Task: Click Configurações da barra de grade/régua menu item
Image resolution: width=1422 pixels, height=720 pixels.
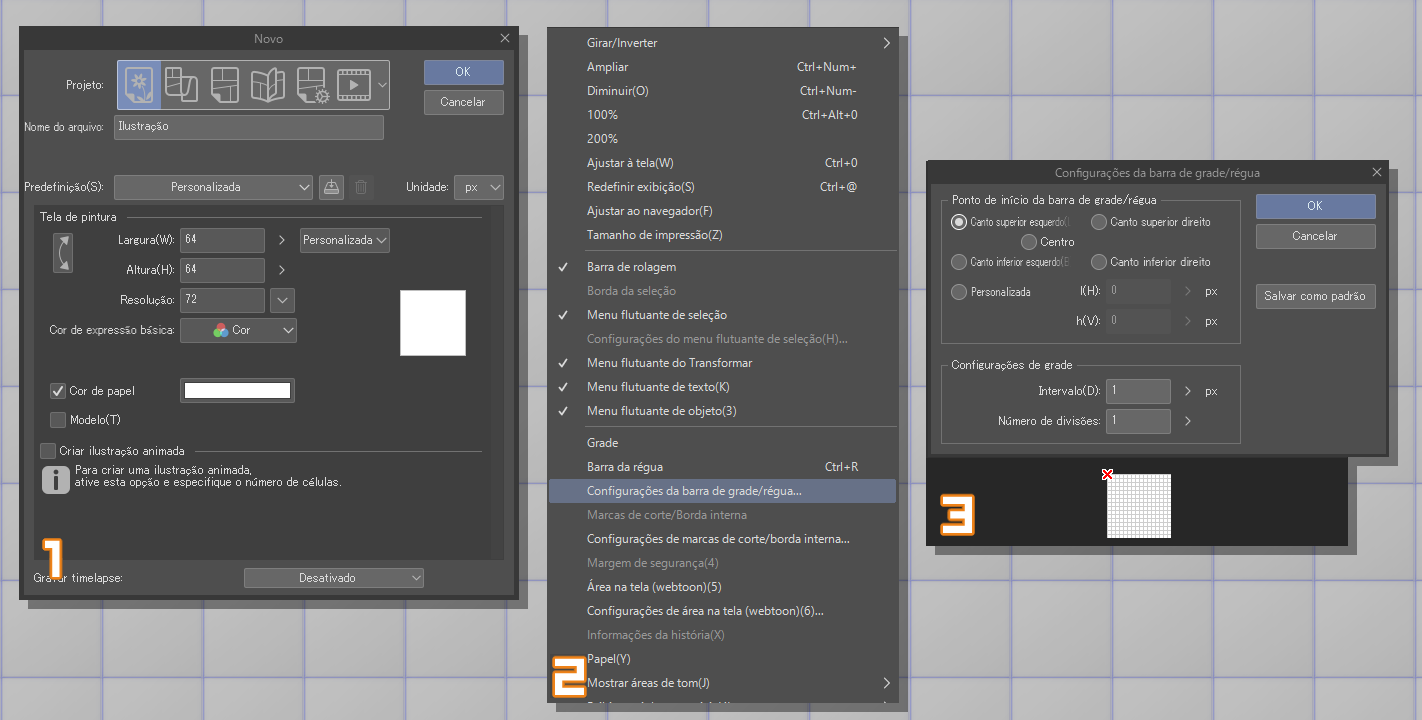Action: pyautogui.click(x=694, y=491)
